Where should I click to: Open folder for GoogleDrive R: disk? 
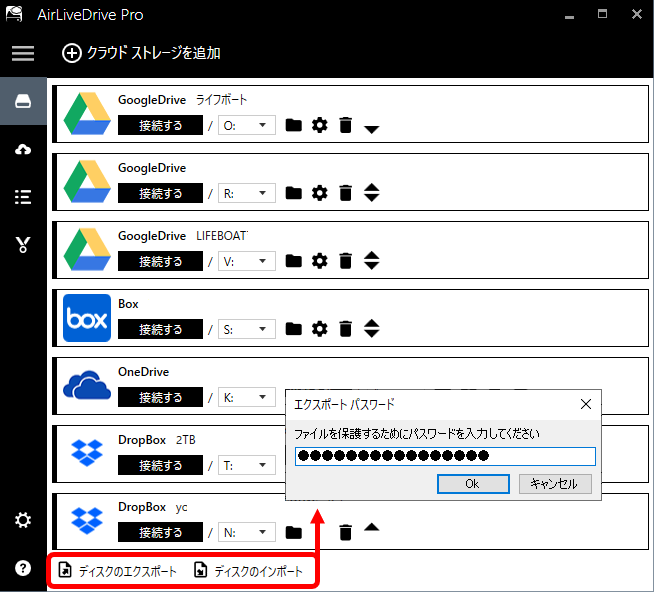(293, 193)
